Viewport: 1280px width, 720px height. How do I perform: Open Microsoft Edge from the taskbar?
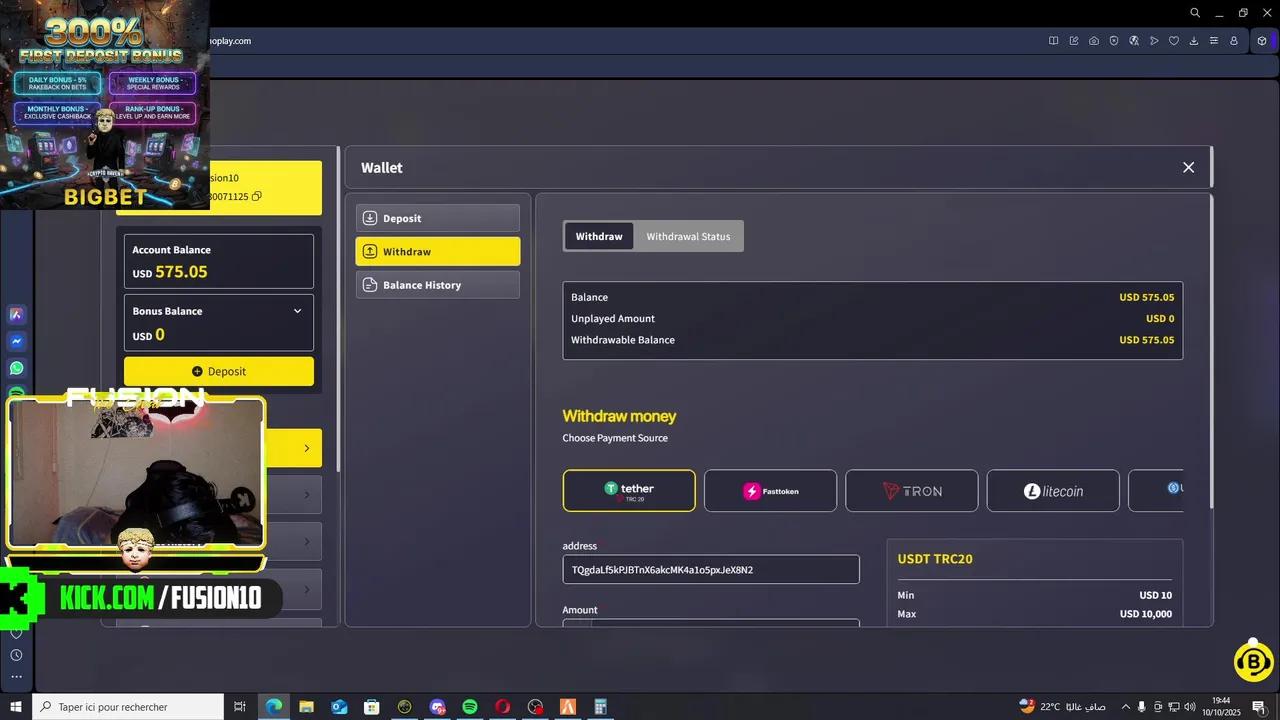point(273,707)
